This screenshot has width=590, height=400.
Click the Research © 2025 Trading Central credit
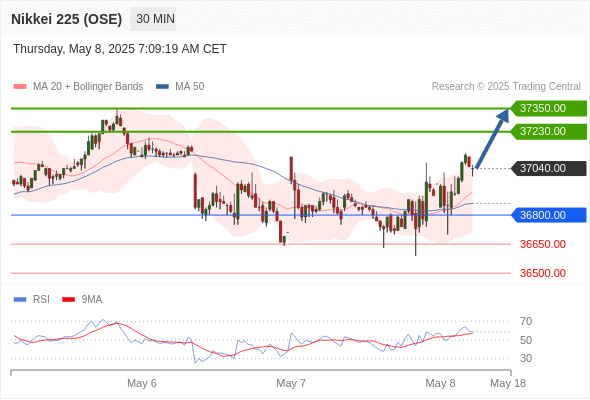point(506,87)
